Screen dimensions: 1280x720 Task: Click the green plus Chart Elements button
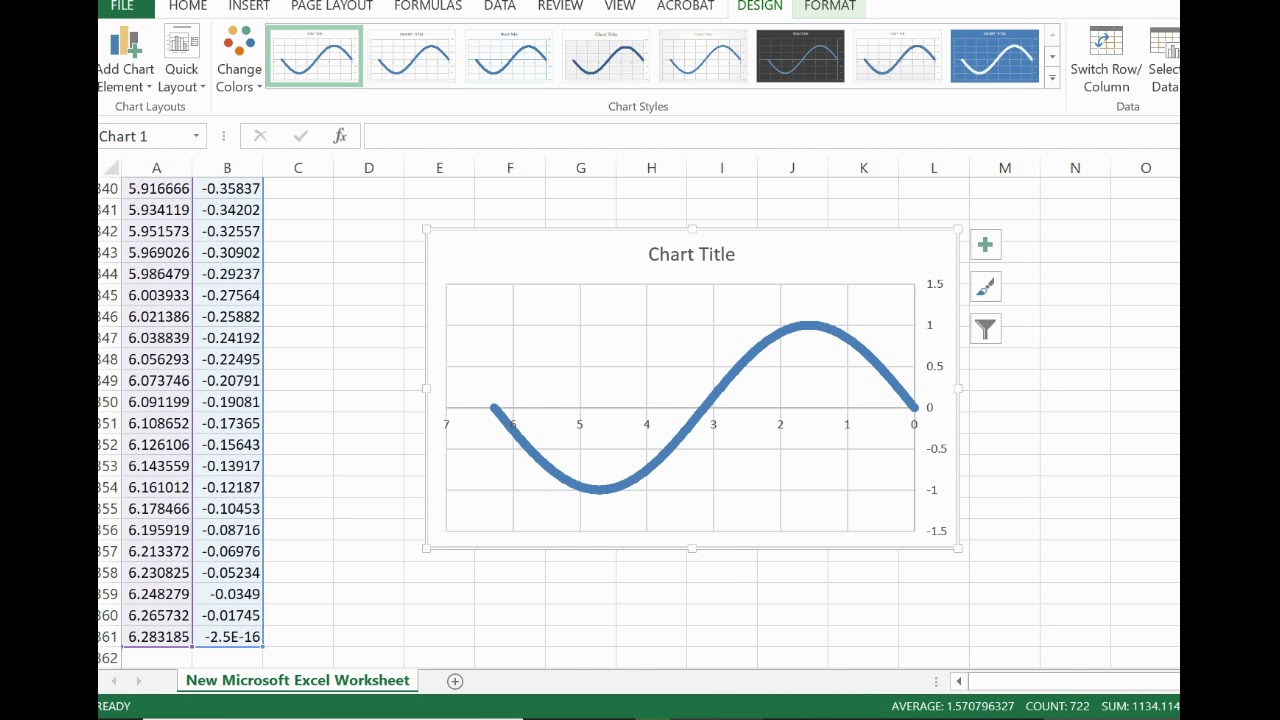985,245
